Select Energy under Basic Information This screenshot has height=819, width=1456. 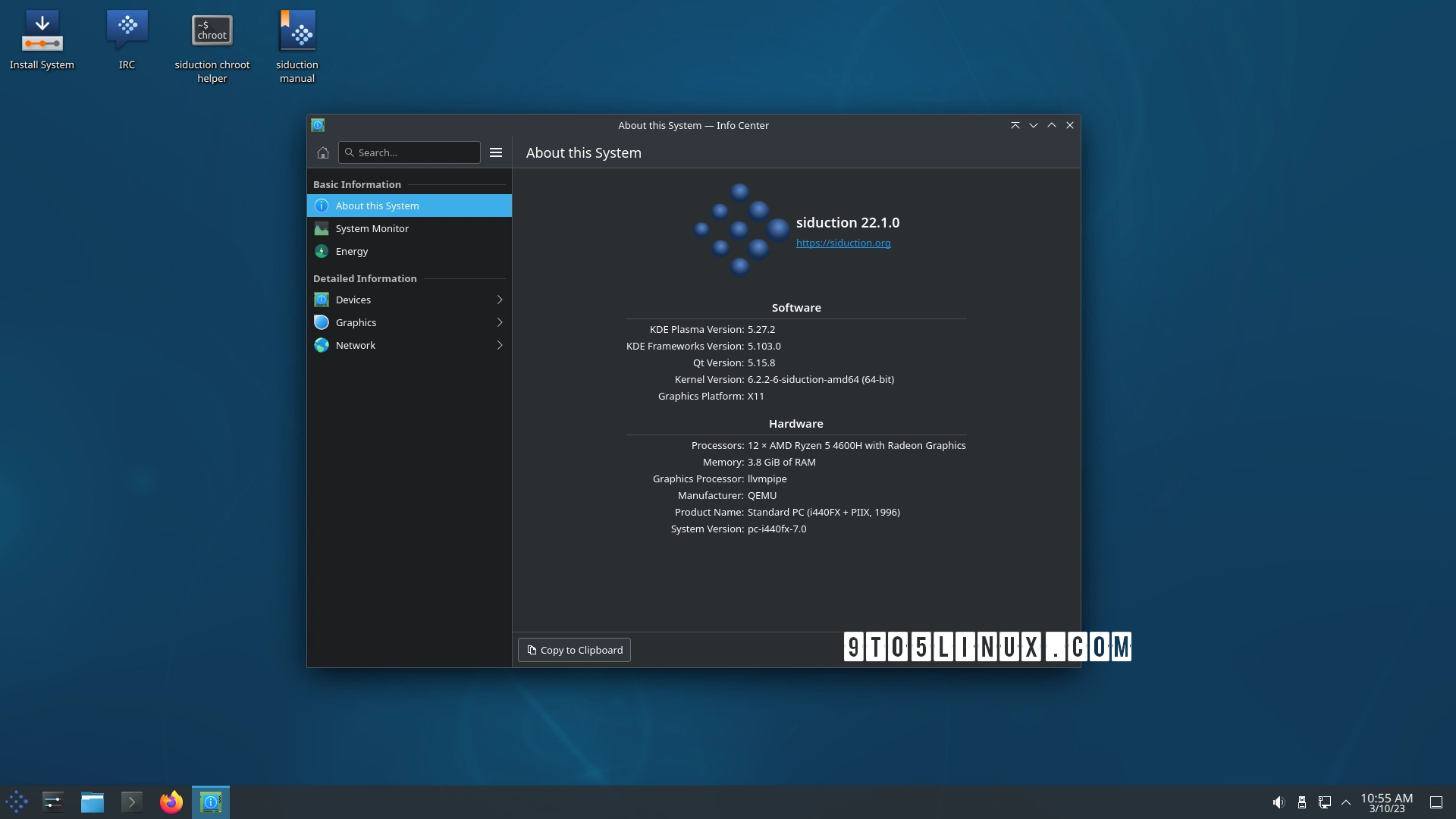coord(352,251)
